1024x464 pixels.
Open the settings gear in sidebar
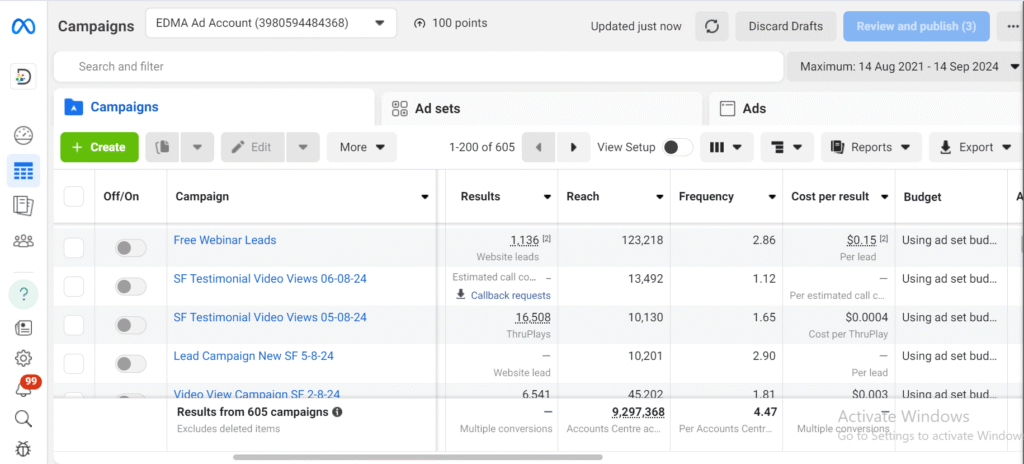tap(23, 358)
